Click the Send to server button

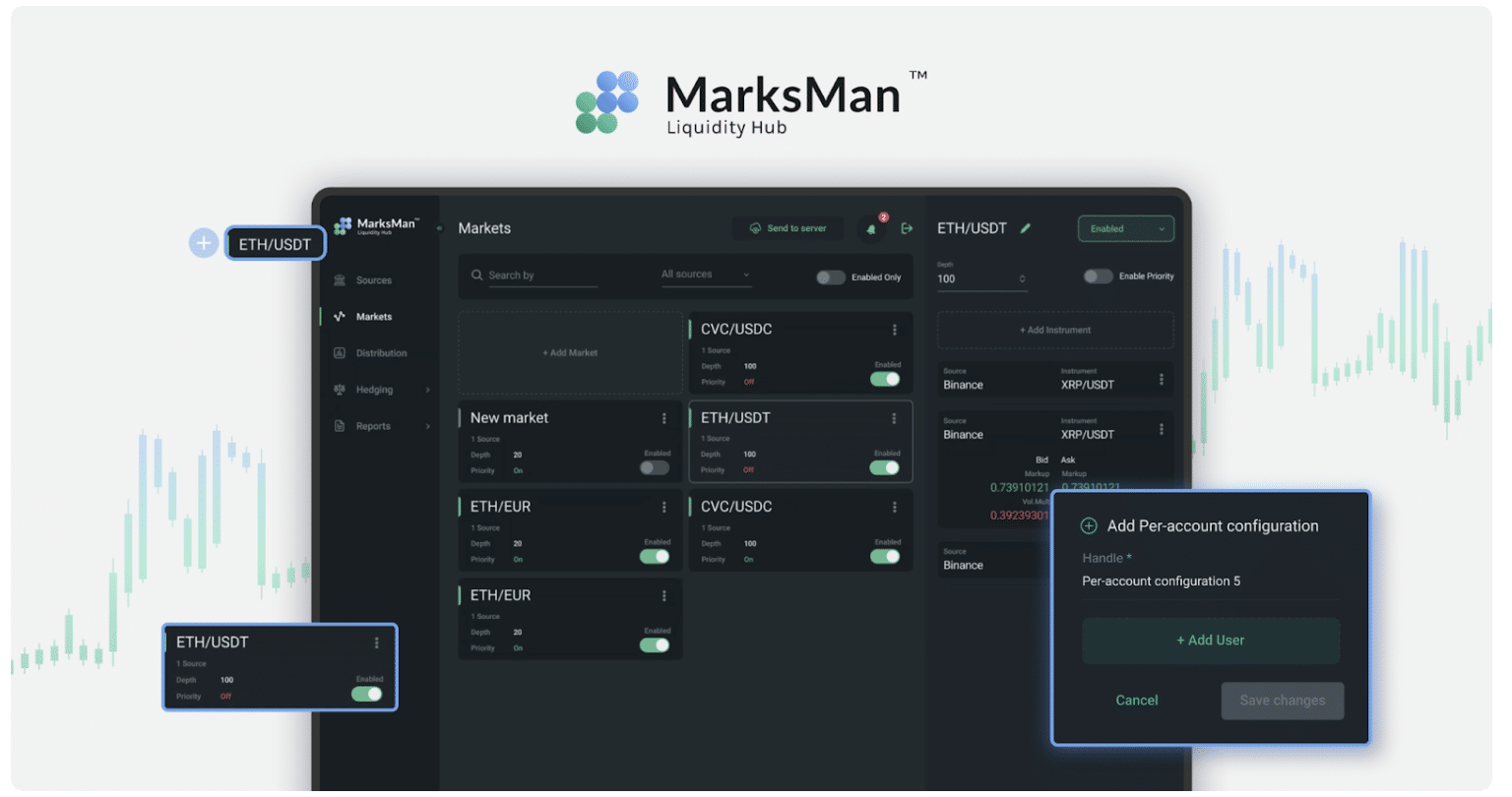click(x=787, y=228)
